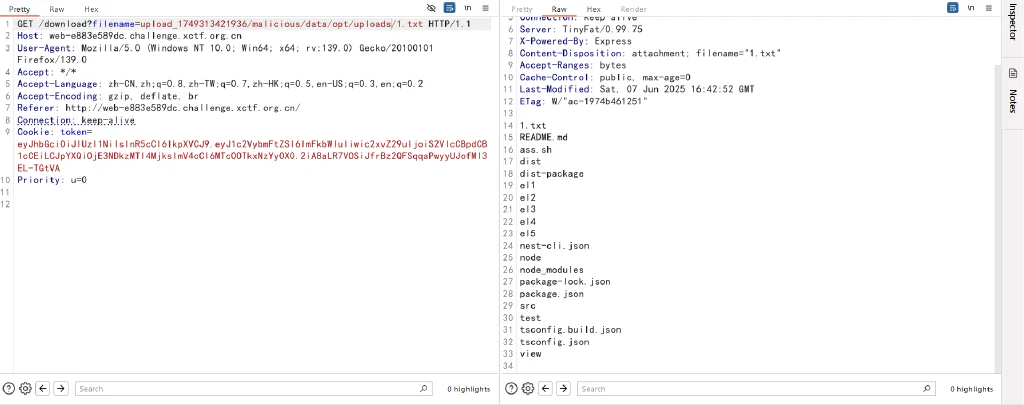Viewport: 1024px width, 405px height.
Task: Click the Server: TinyFat/0.99.75 response header
Action: click(x=581, y=29)
